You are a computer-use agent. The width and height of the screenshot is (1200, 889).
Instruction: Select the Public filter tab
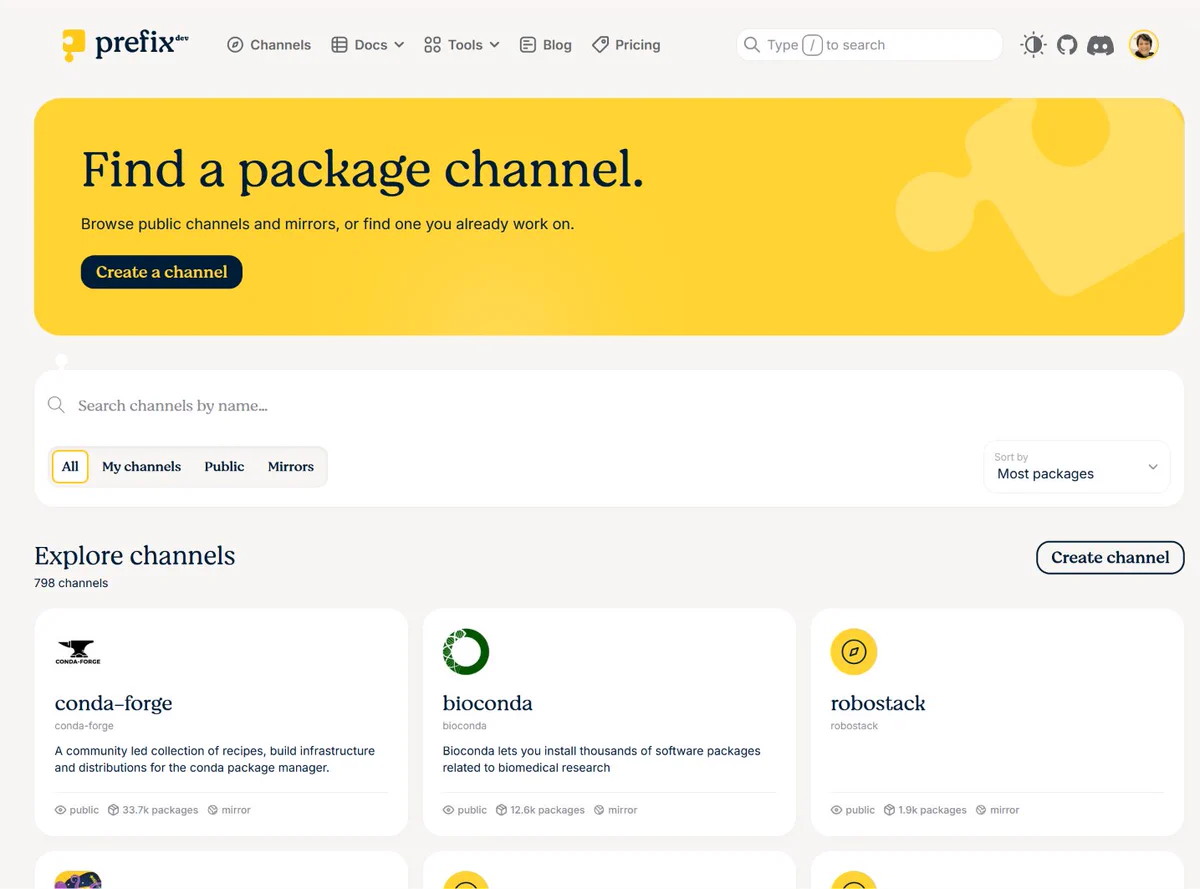(224, 467)
